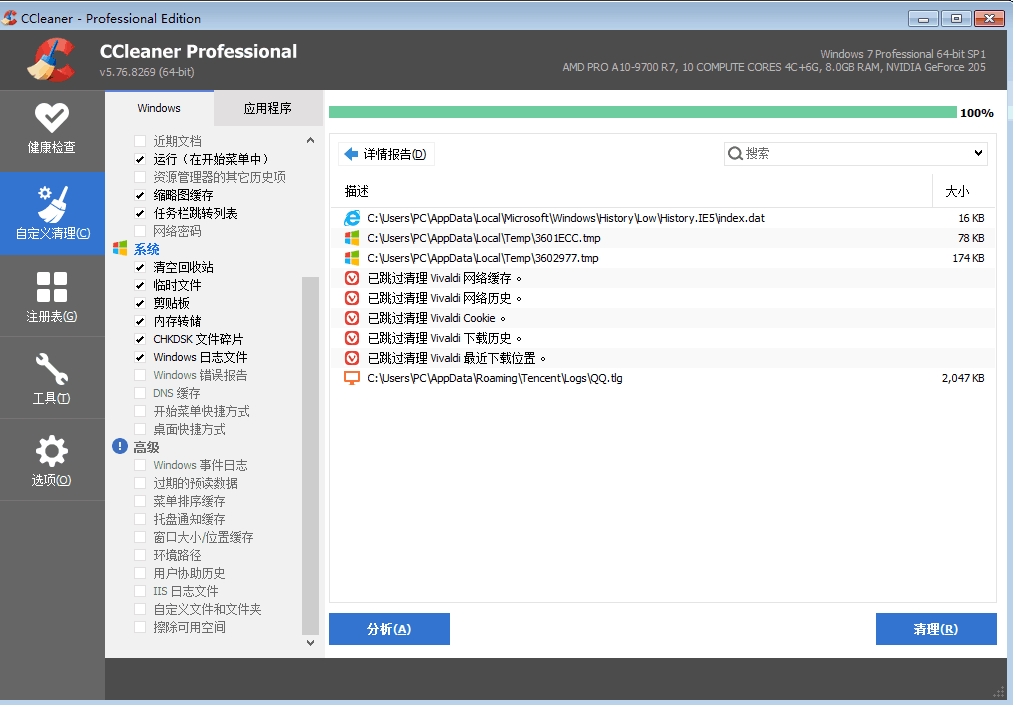This screenshot has width=1013, height=705.
Task: Switch to the 应用程序 tab
Action: pyautogui.click(x=267, y=108)
